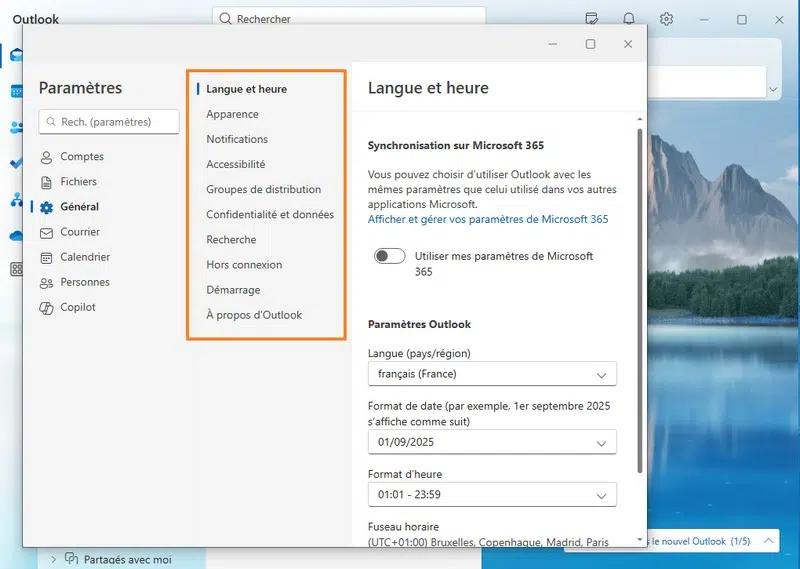
Task: Open To Do checkmark in Outlook sidebar
Action: [17, 163]
